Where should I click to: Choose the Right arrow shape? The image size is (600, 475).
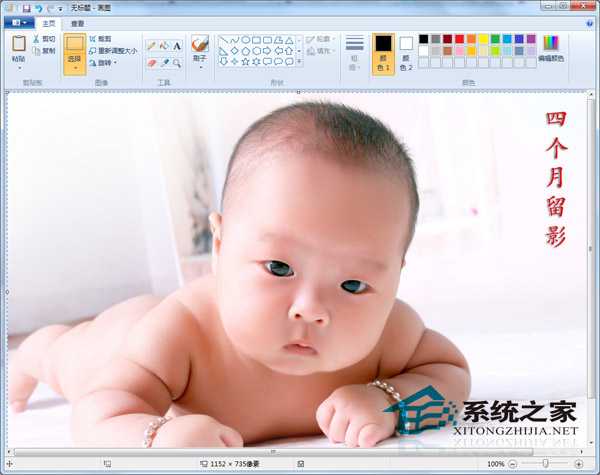[267, 51]
